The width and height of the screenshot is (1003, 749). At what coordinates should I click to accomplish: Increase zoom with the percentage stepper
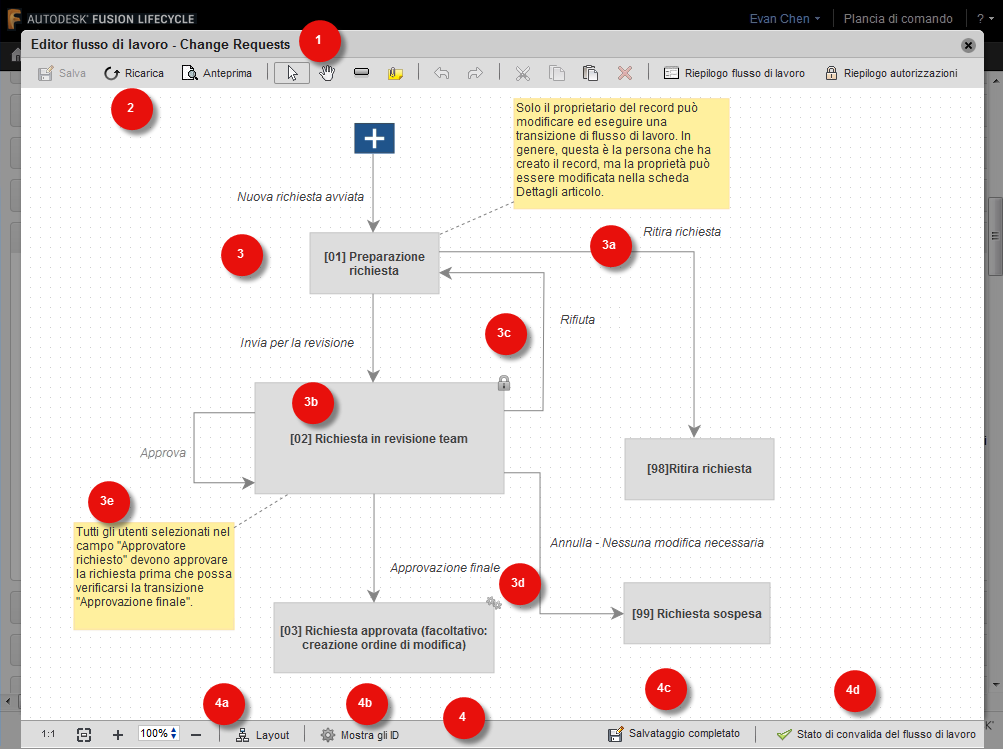(173, 728)
